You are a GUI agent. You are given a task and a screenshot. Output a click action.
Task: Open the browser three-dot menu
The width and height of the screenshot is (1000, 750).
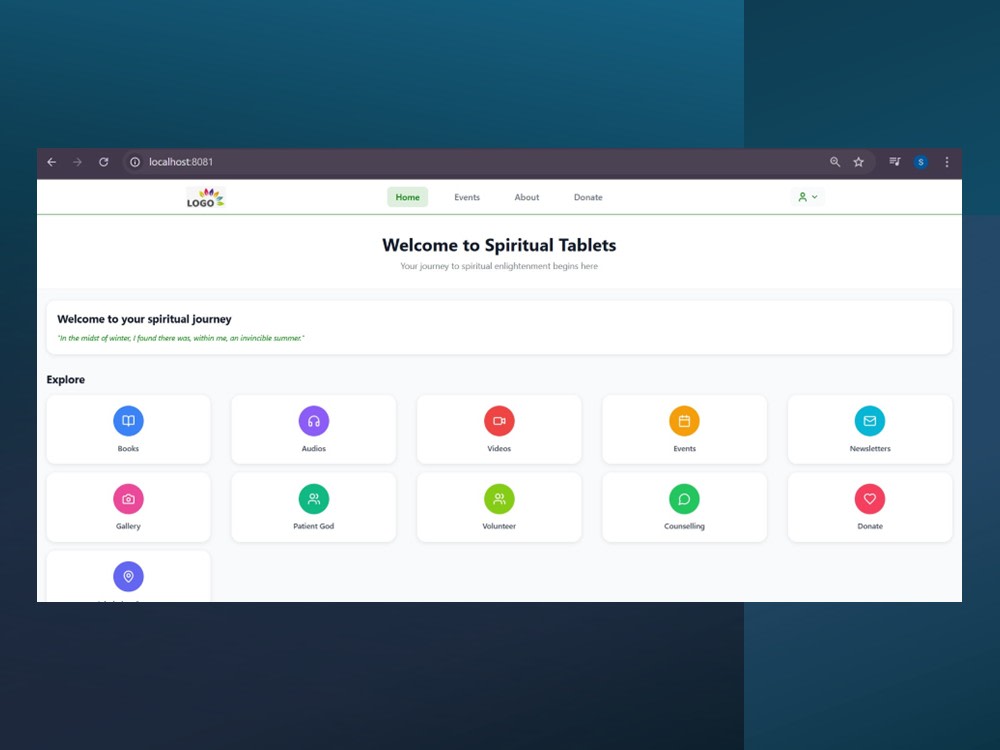pos(947,162)
